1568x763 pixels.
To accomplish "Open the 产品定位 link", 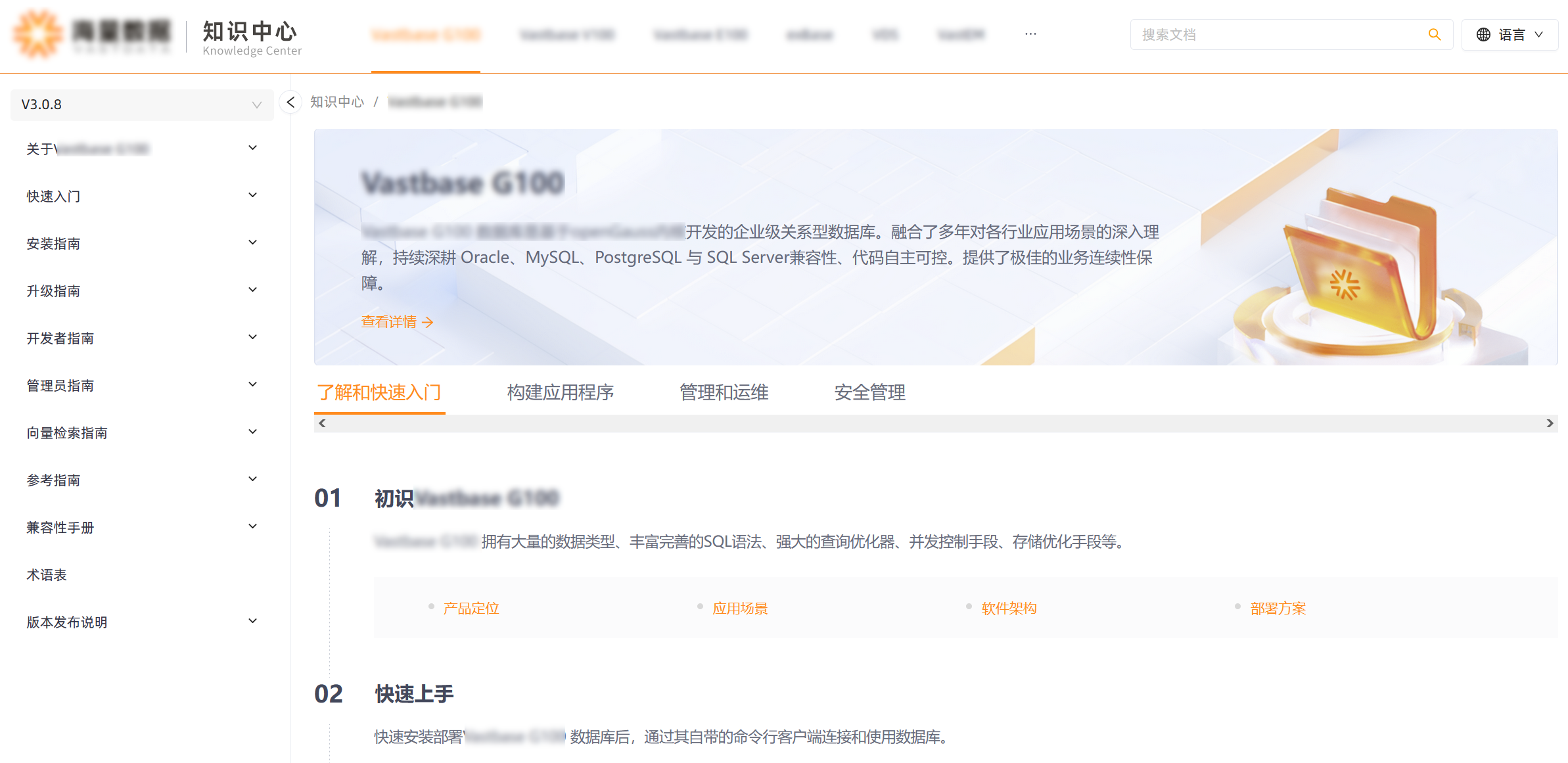I will click(470, 607).
